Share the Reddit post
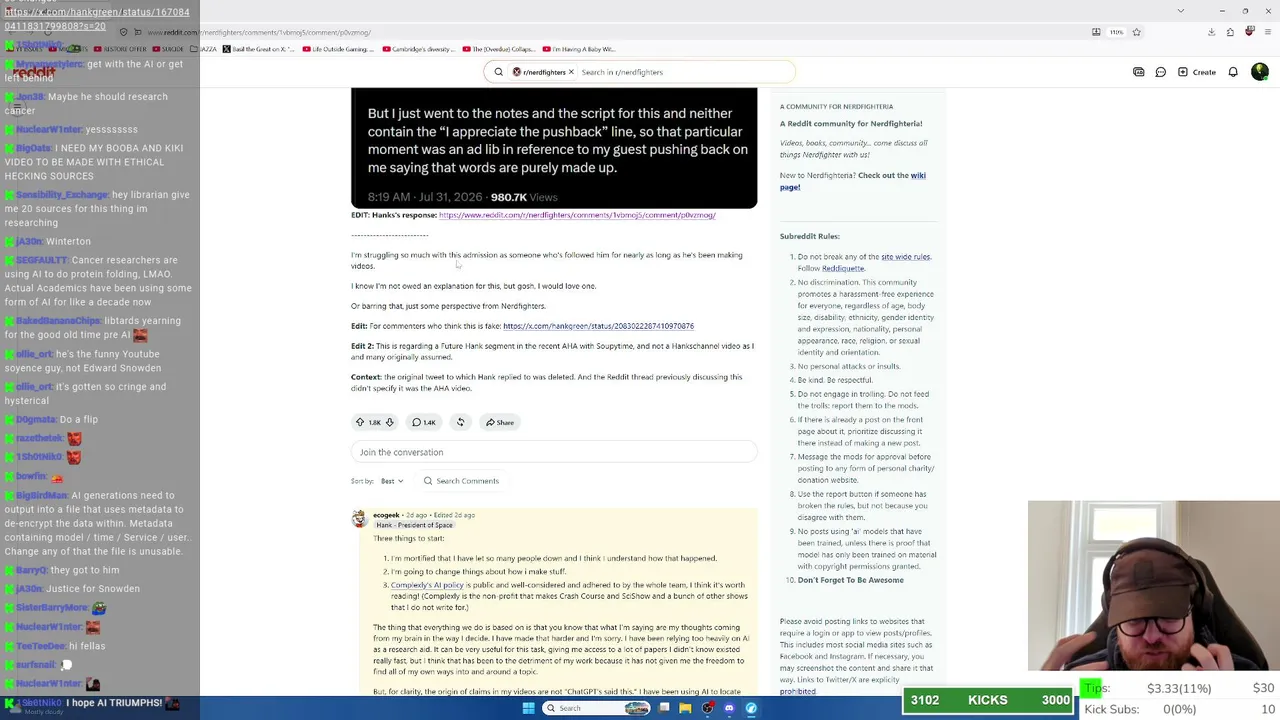 click(499, 422)
